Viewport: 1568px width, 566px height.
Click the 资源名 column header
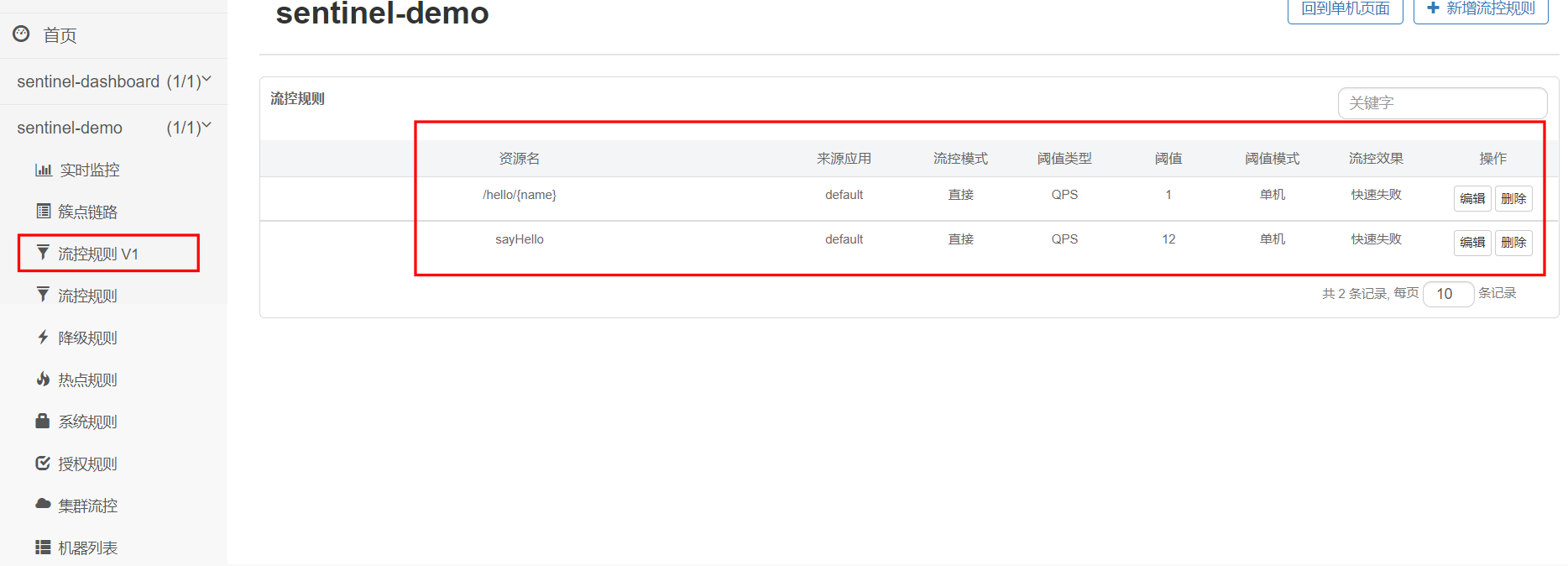520,159
